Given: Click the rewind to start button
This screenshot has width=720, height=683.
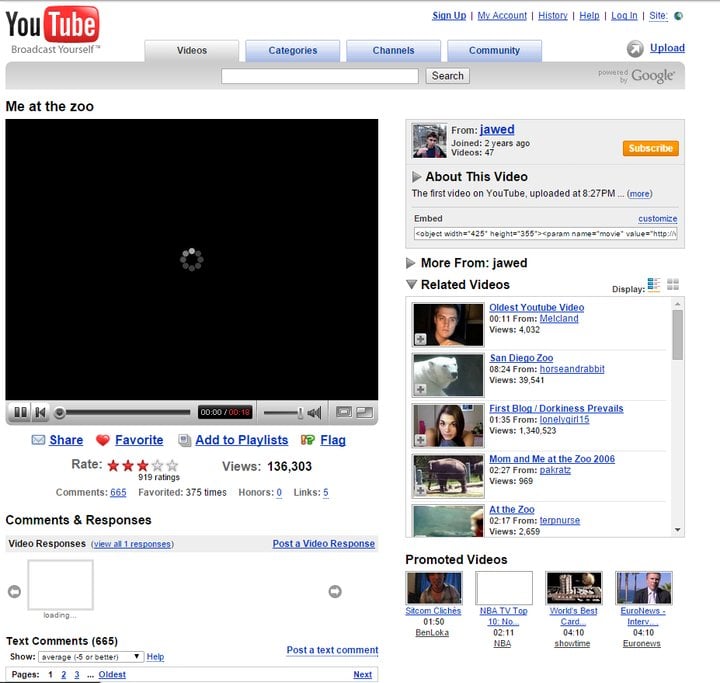Looking at the screenshot, I should click(x=40, y=412).
